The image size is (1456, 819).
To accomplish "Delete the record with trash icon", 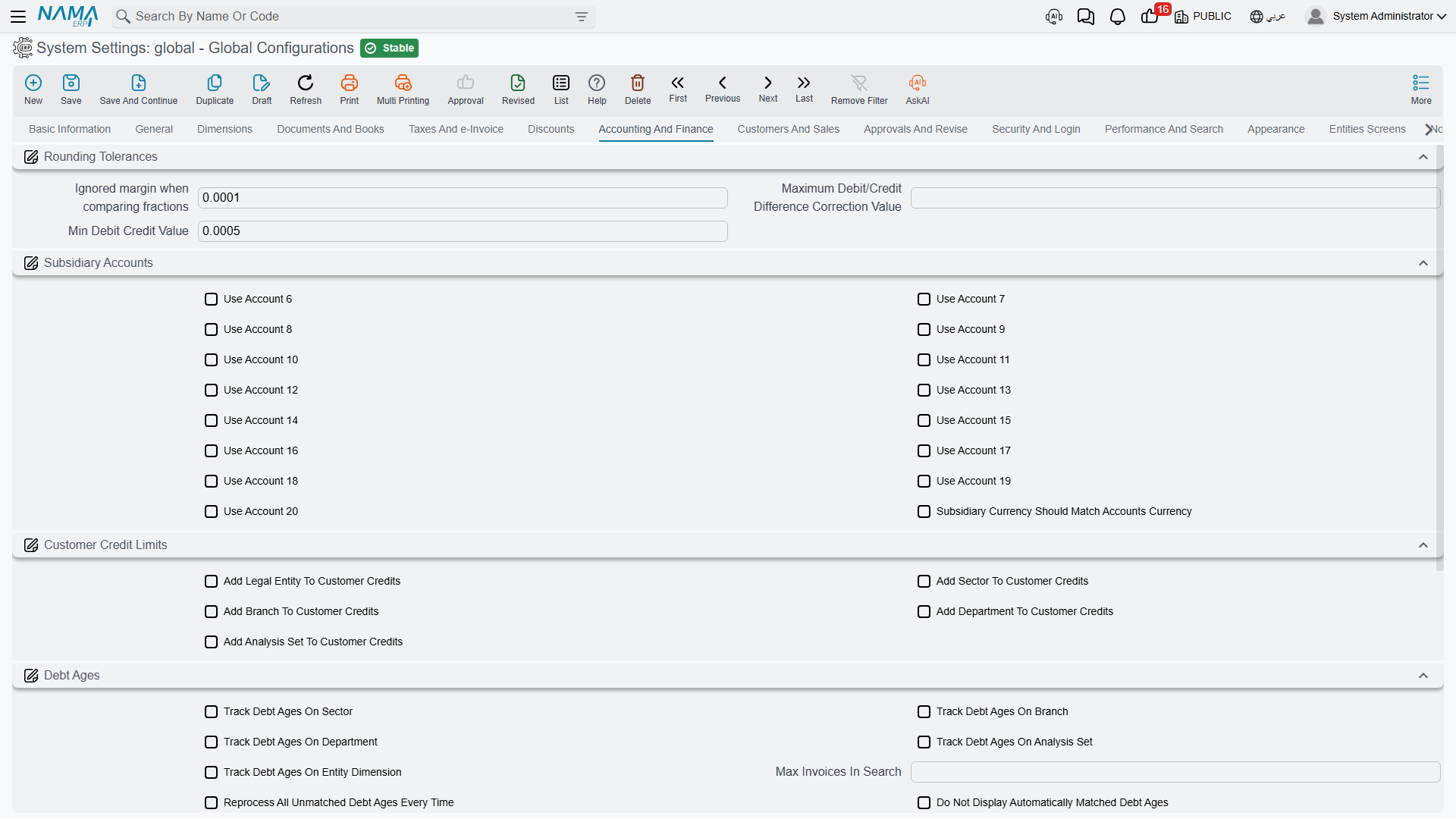I will click(638, 83).
